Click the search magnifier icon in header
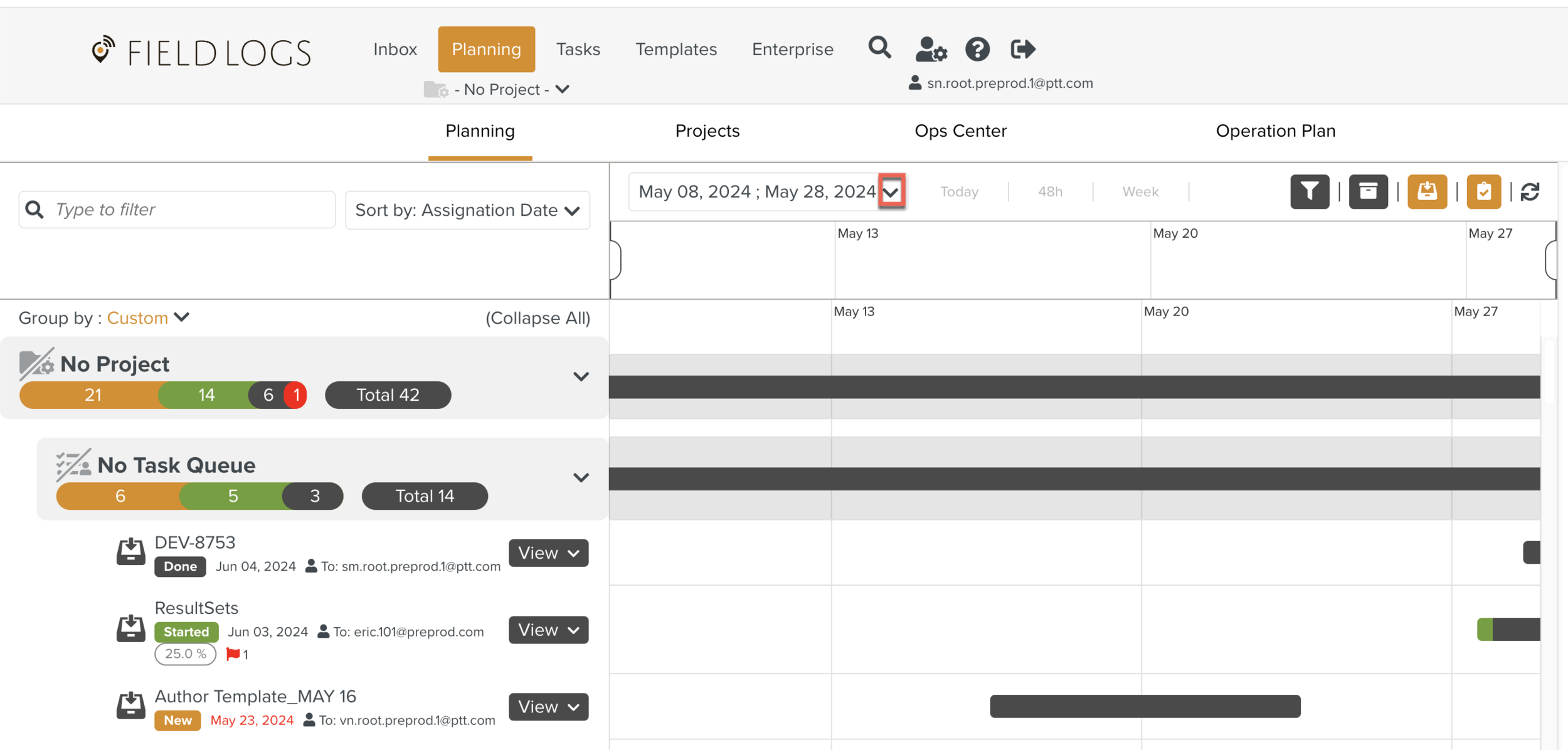The width and height of the screenshot is (1568, 750). point(879,48)
